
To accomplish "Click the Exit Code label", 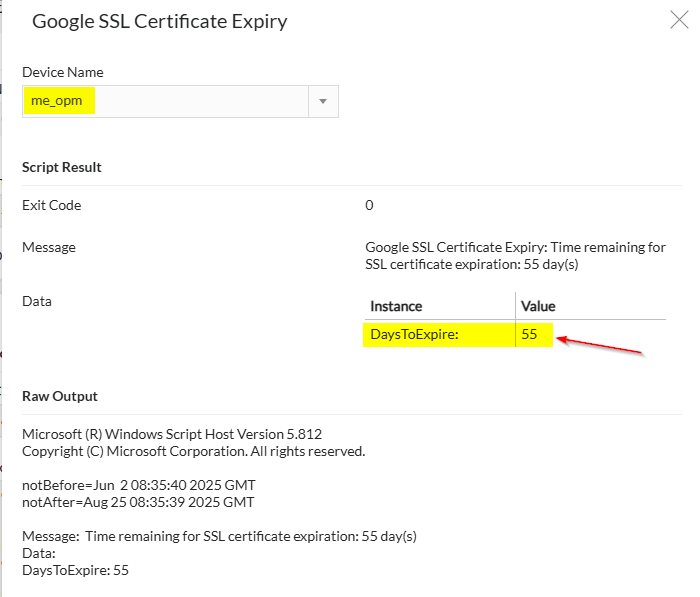I will click(52, 205).
